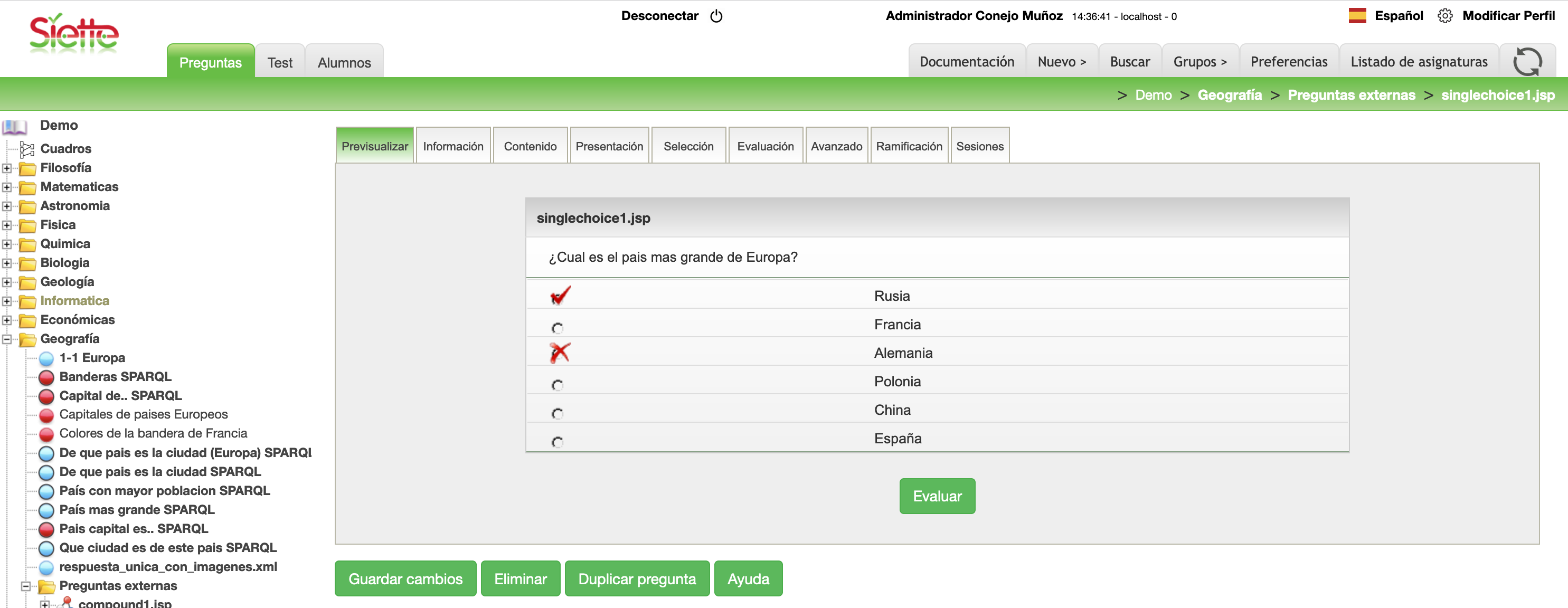The width and height of the screenshot is (1568, 608).
Task: Select the Francia radio button
Action: [557, 328]
